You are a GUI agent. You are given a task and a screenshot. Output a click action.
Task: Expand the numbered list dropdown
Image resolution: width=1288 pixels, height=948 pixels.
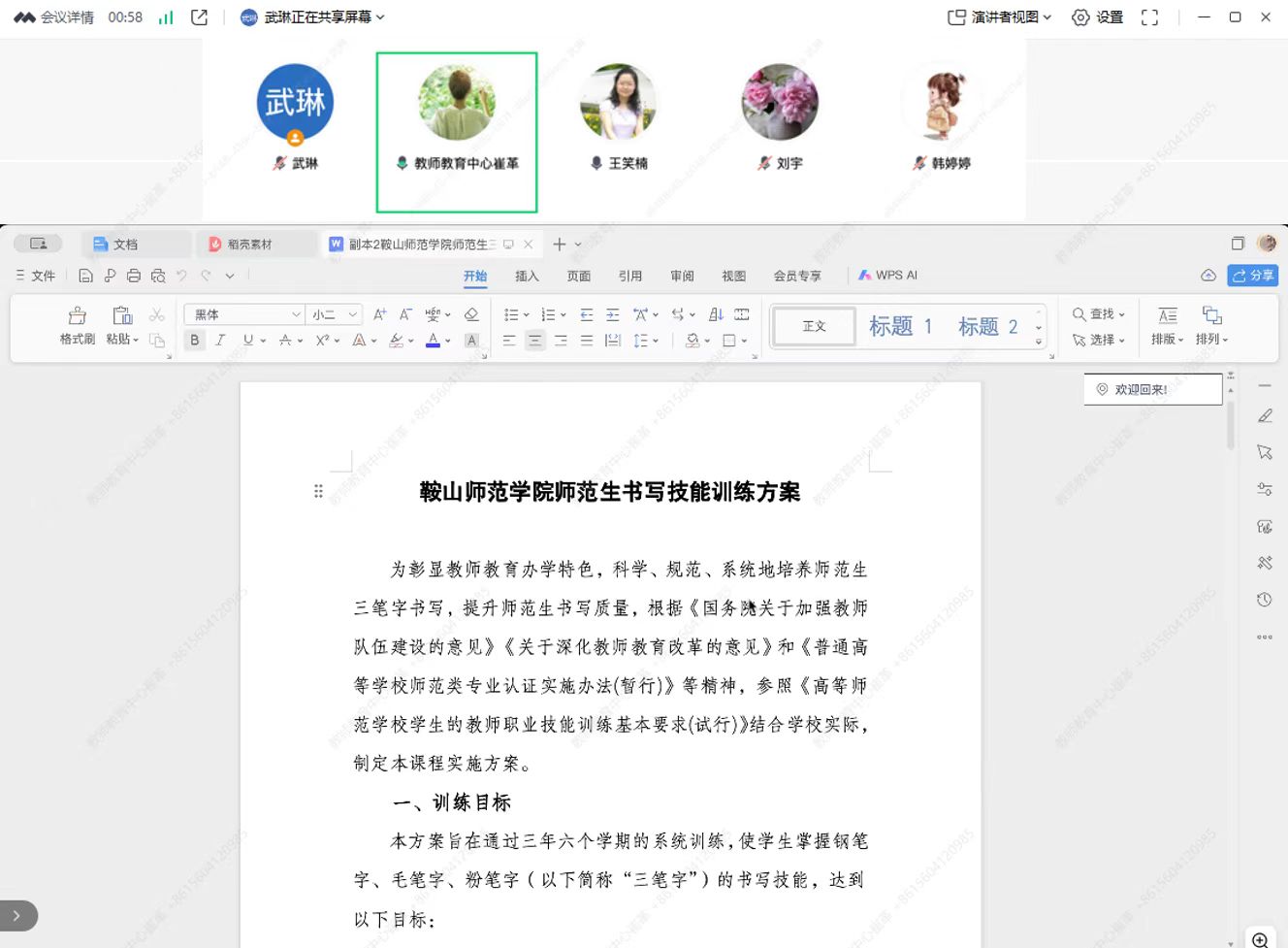tap(563, 315)
